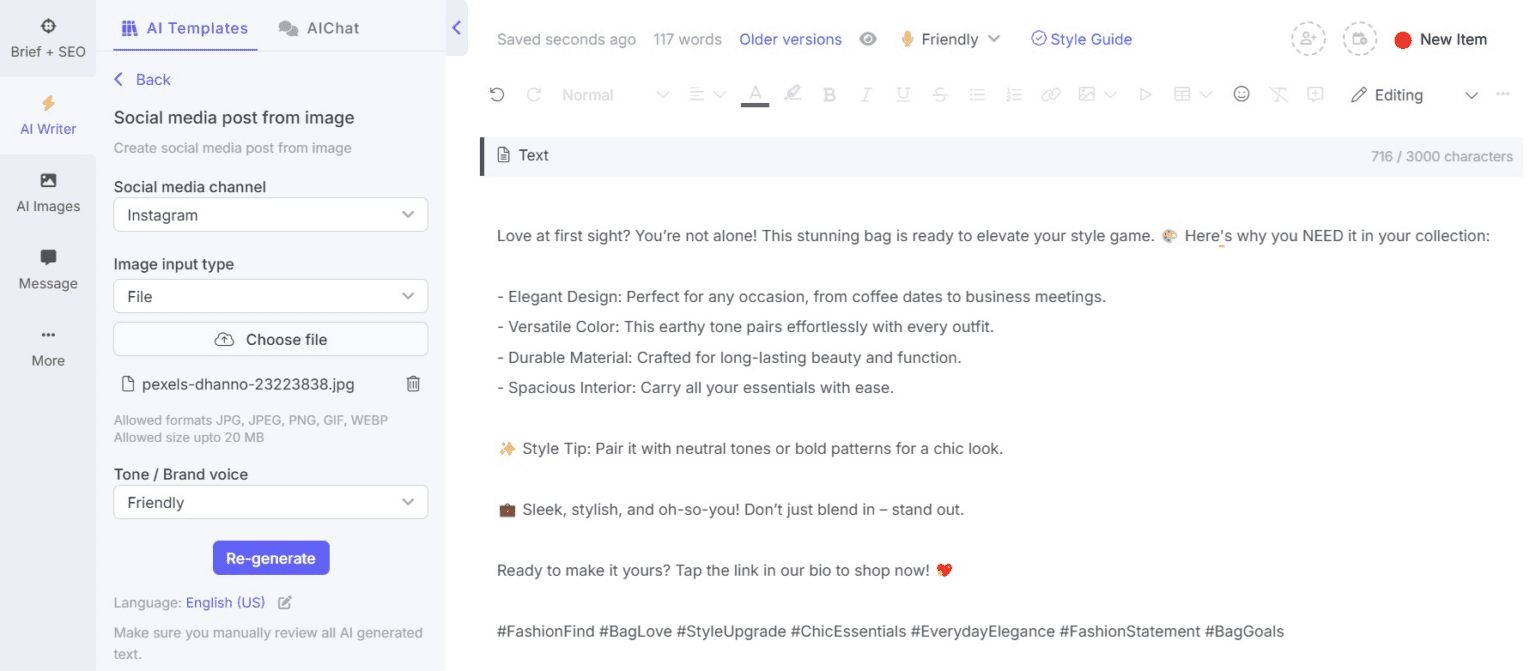Viewport: 1536px width, 671px height.
Task: Enable numbered list formatting
Action: (x=1014, y=94)
